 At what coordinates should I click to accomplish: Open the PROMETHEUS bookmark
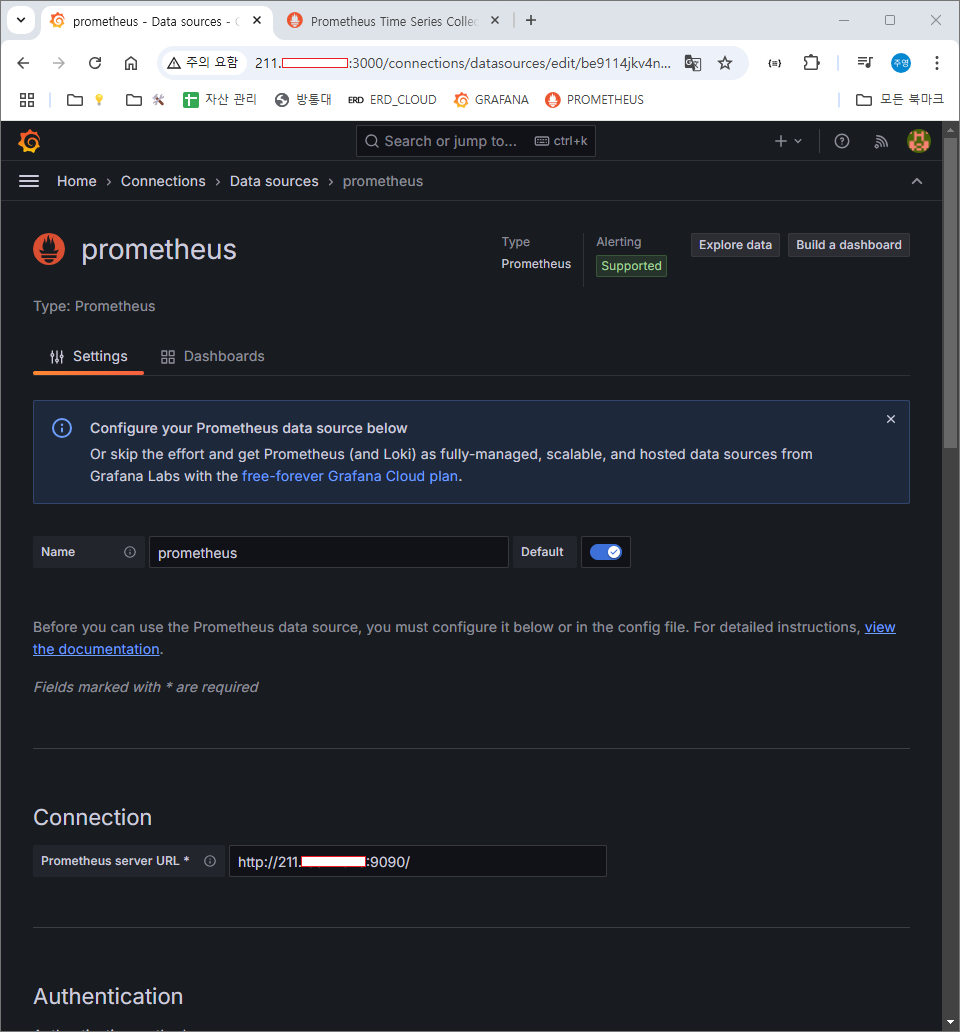pyautogui.click(x=595, y=99)
